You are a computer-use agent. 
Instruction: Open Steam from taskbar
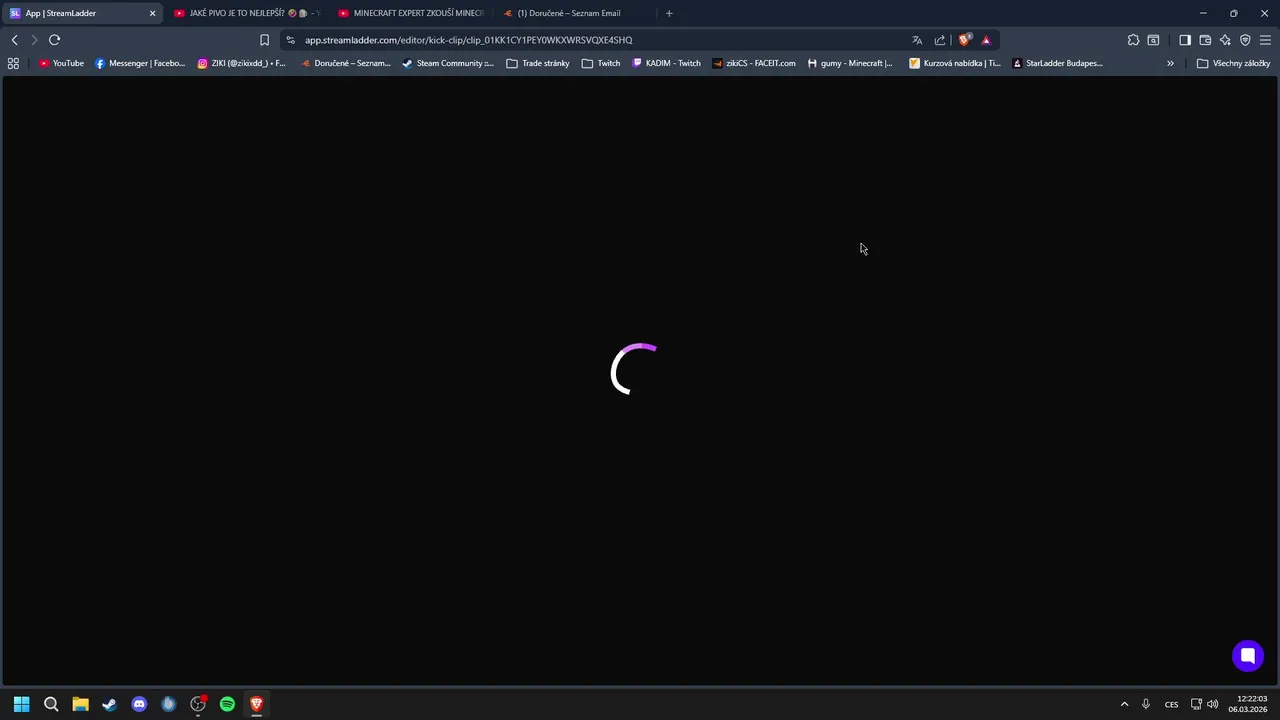[109, 704]
